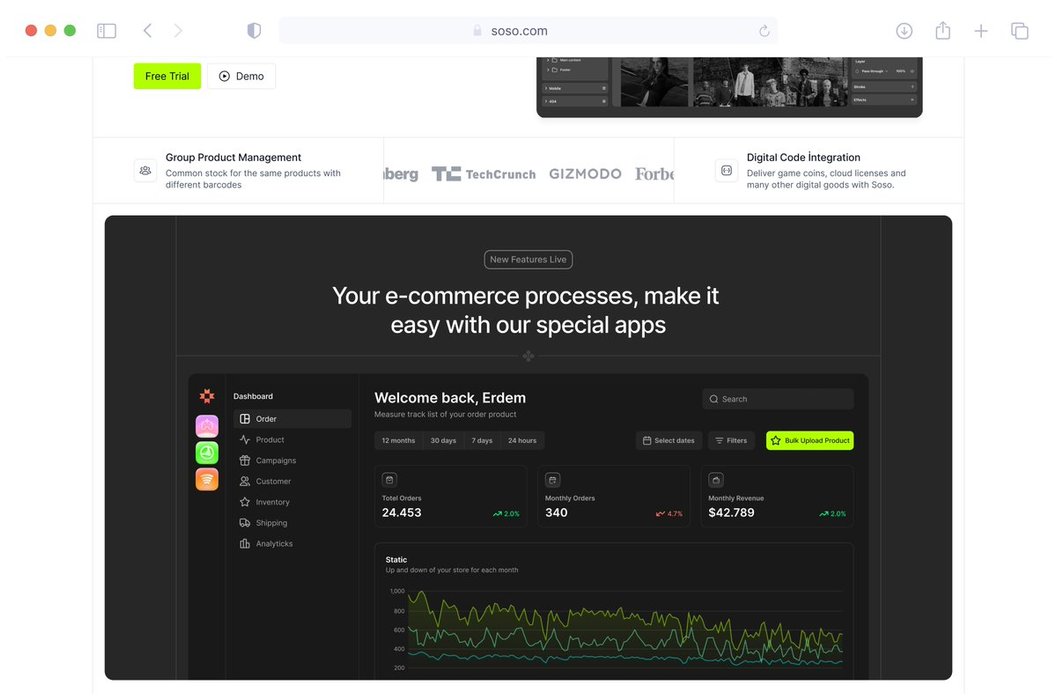1057x700 pixels.
Task: Click the Total Orders card icon
Action: pos(390,480)
